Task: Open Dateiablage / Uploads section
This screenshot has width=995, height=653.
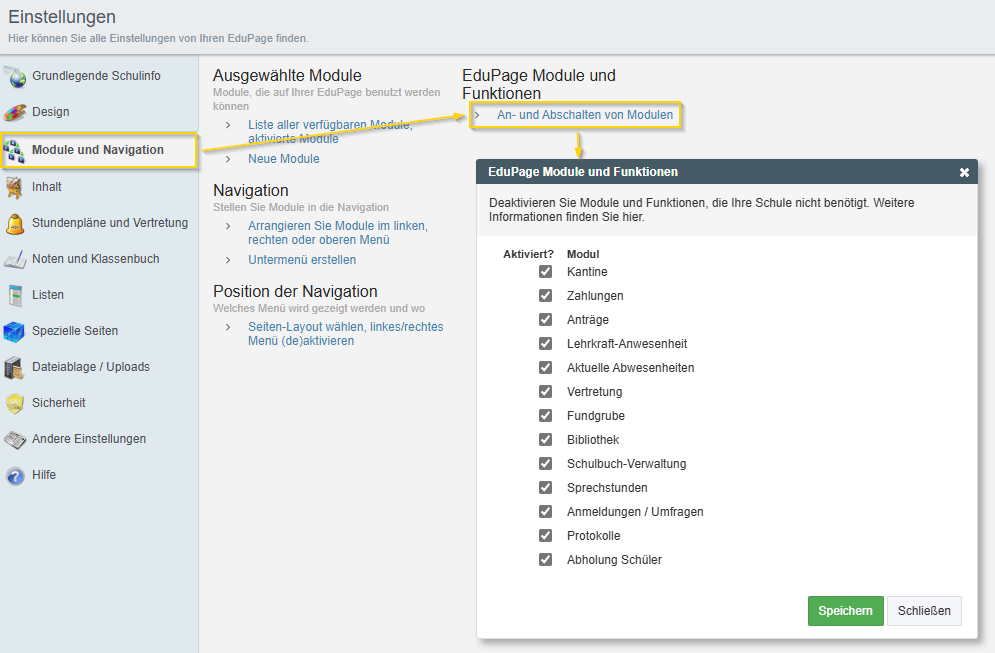Action: [x=91, y=367]
